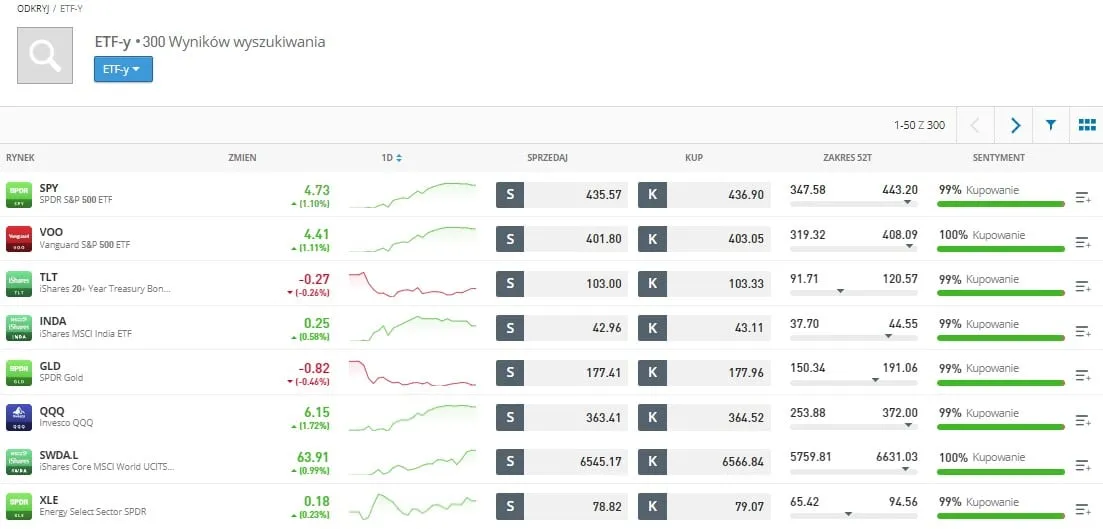Screen dimensions: 1103x529
Task: Buy TLT at 103.33
Action: 704,283
